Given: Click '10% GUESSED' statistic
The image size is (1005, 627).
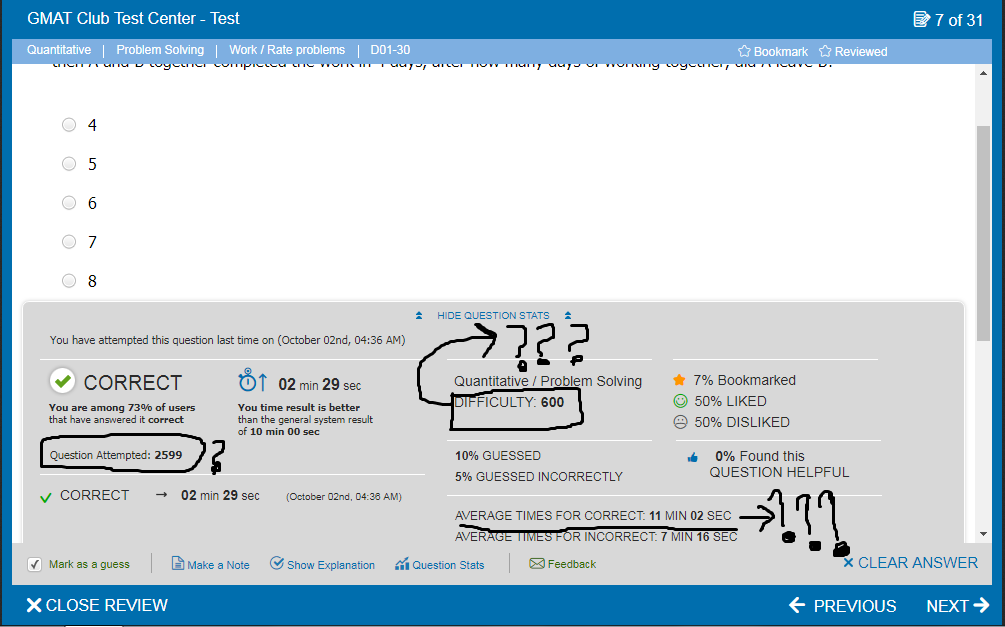Looking at the screenshot, I should (498, 456).
